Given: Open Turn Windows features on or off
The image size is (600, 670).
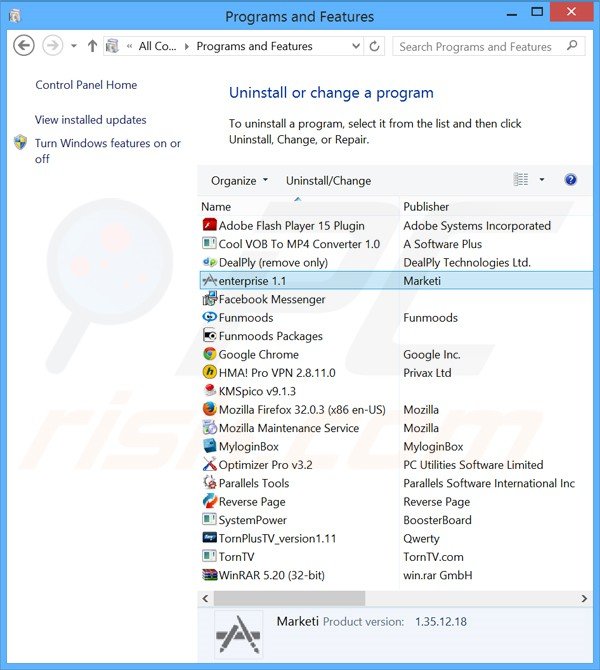Looking at the screenshot, I should (x=108, y=150).
